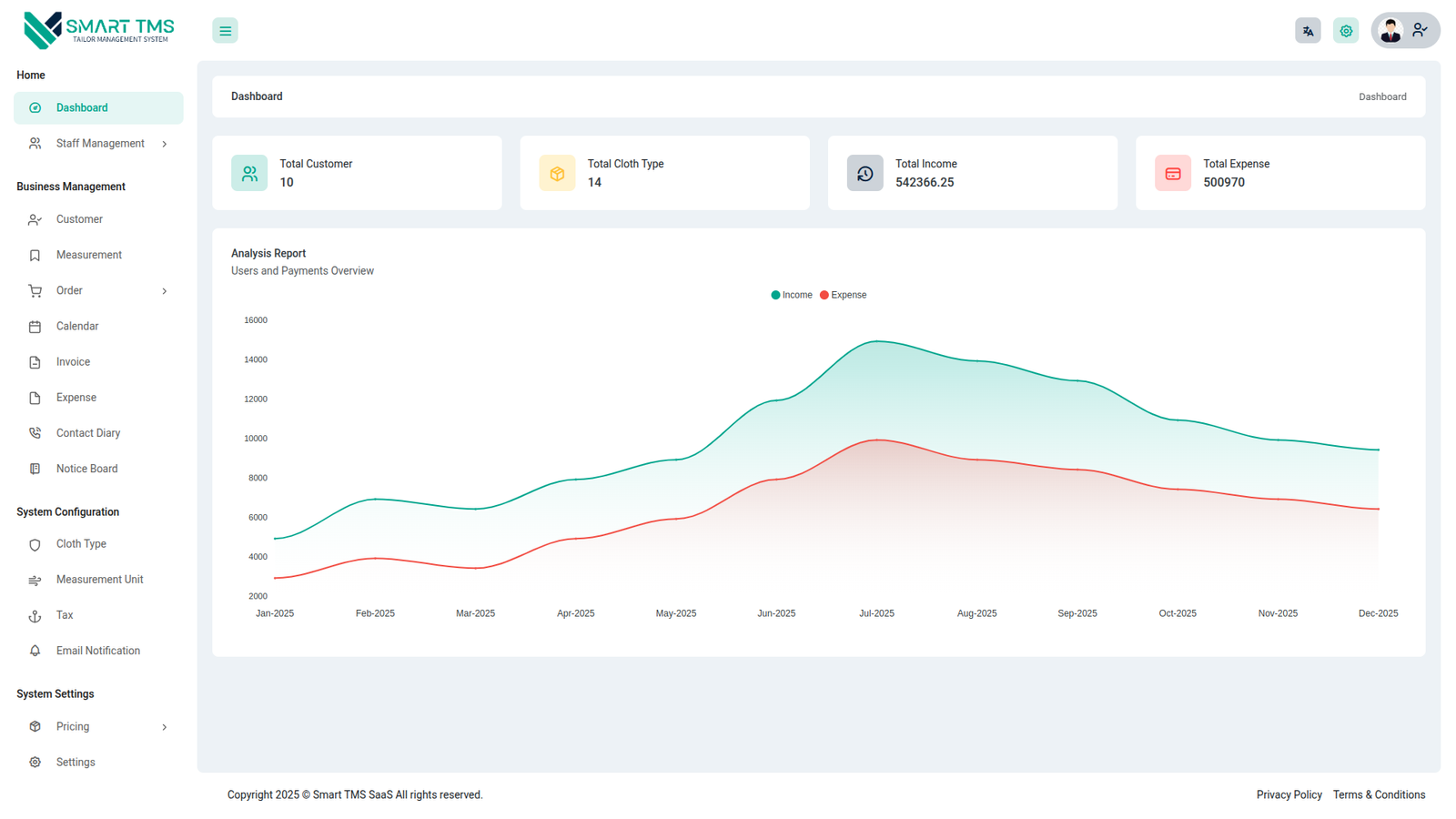The height and width of the screenshot is (819, 1456).
Task: Expand the Order submenu chevron
Action: pos(165,291)
